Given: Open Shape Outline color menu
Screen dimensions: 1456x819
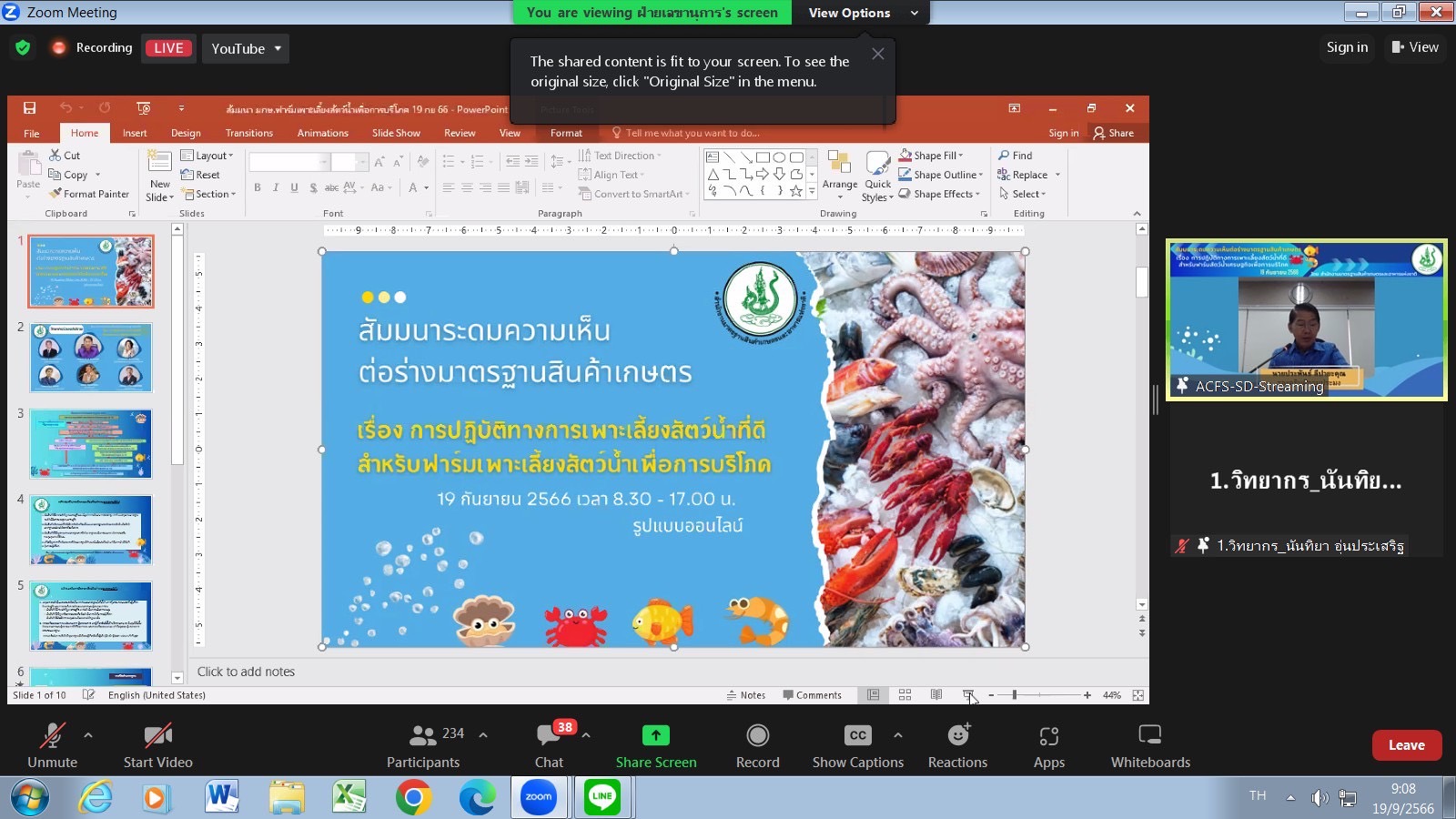Looking at the screenshot, I should click(941, 175).
